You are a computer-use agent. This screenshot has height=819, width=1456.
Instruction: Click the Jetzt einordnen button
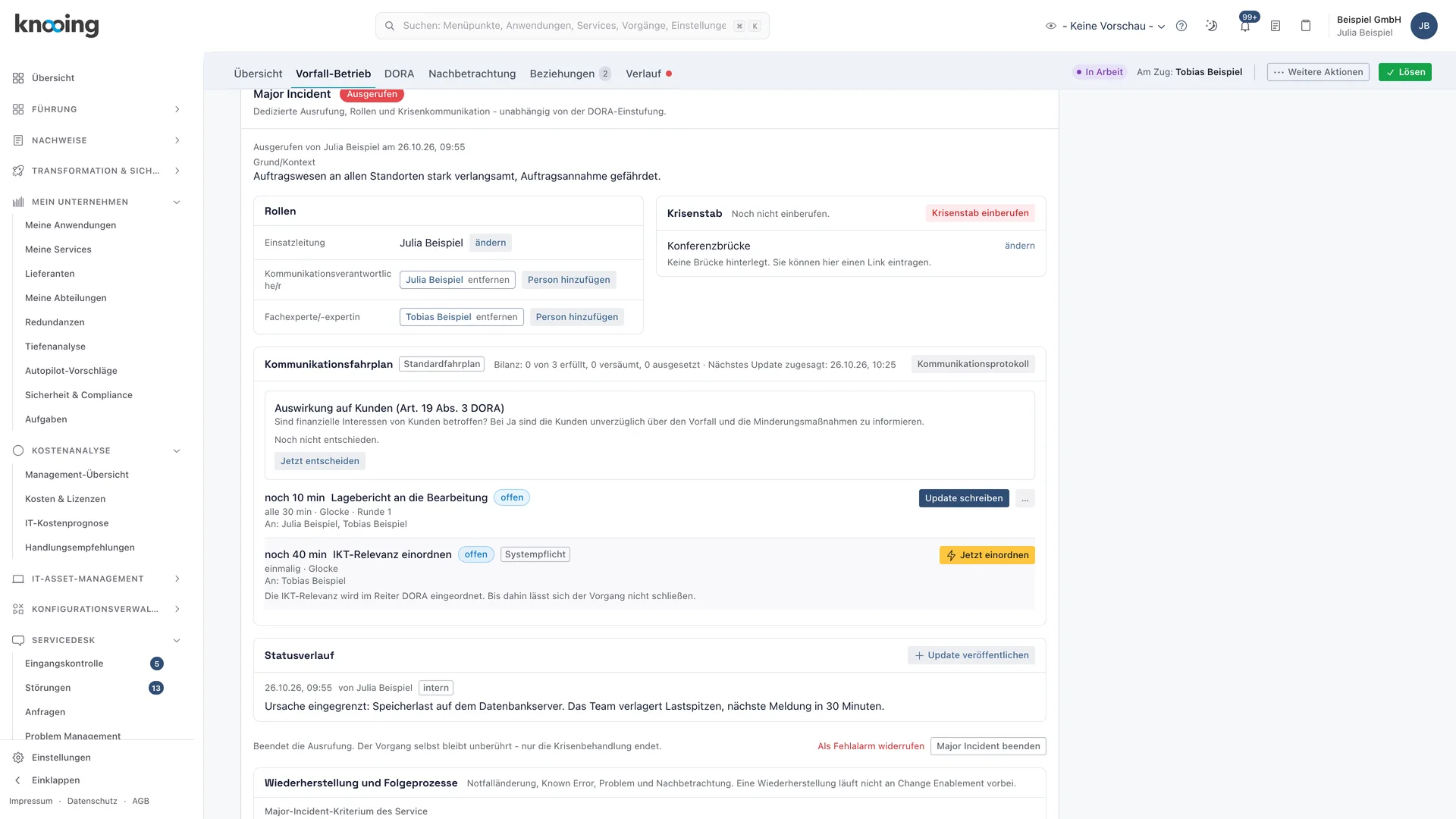pyautogui.click(x=987, y=555)
